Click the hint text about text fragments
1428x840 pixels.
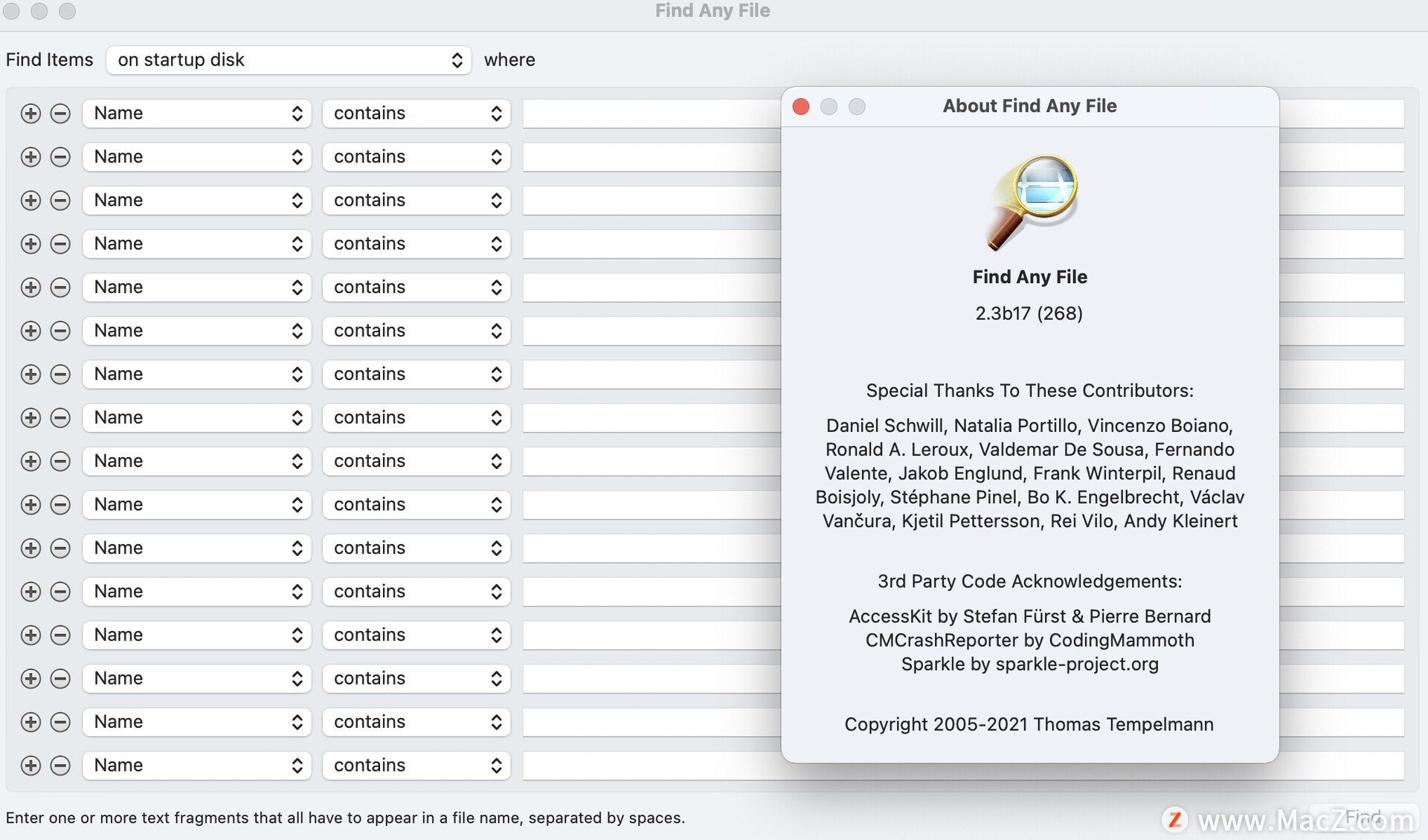point(345,818)
